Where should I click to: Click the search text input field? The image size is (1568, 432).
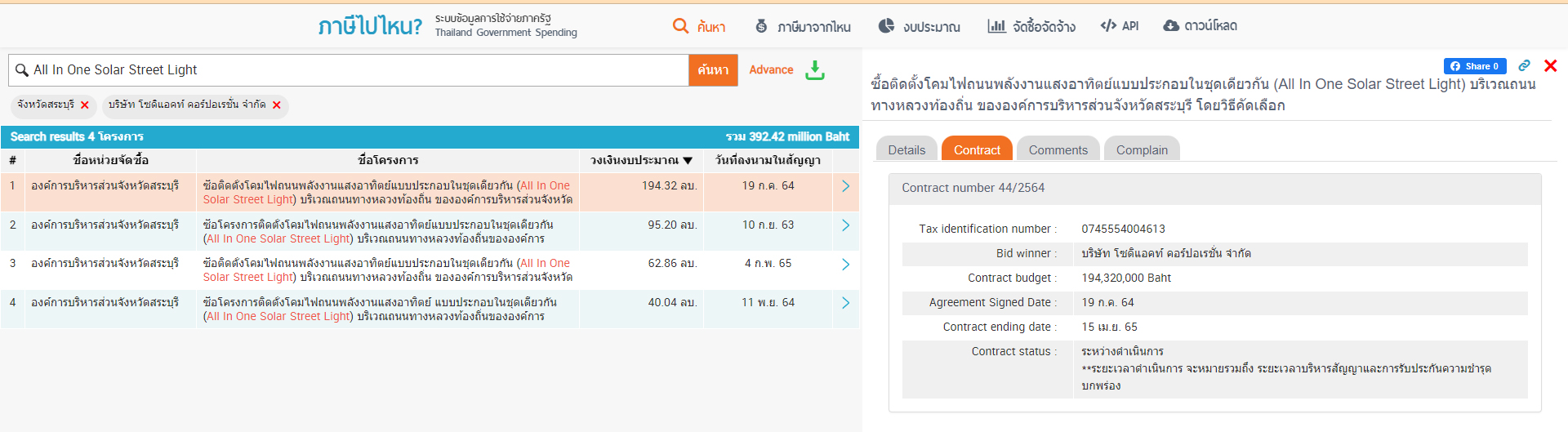(x=359, y=70)
